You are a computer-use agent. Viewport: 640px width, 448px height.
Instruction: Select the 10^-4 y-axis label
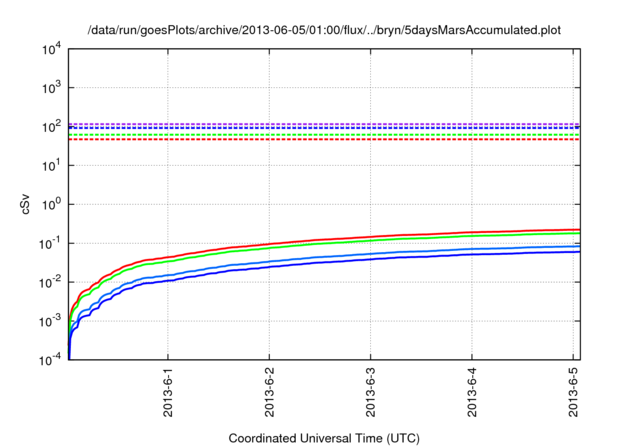(x=51, y=360)
